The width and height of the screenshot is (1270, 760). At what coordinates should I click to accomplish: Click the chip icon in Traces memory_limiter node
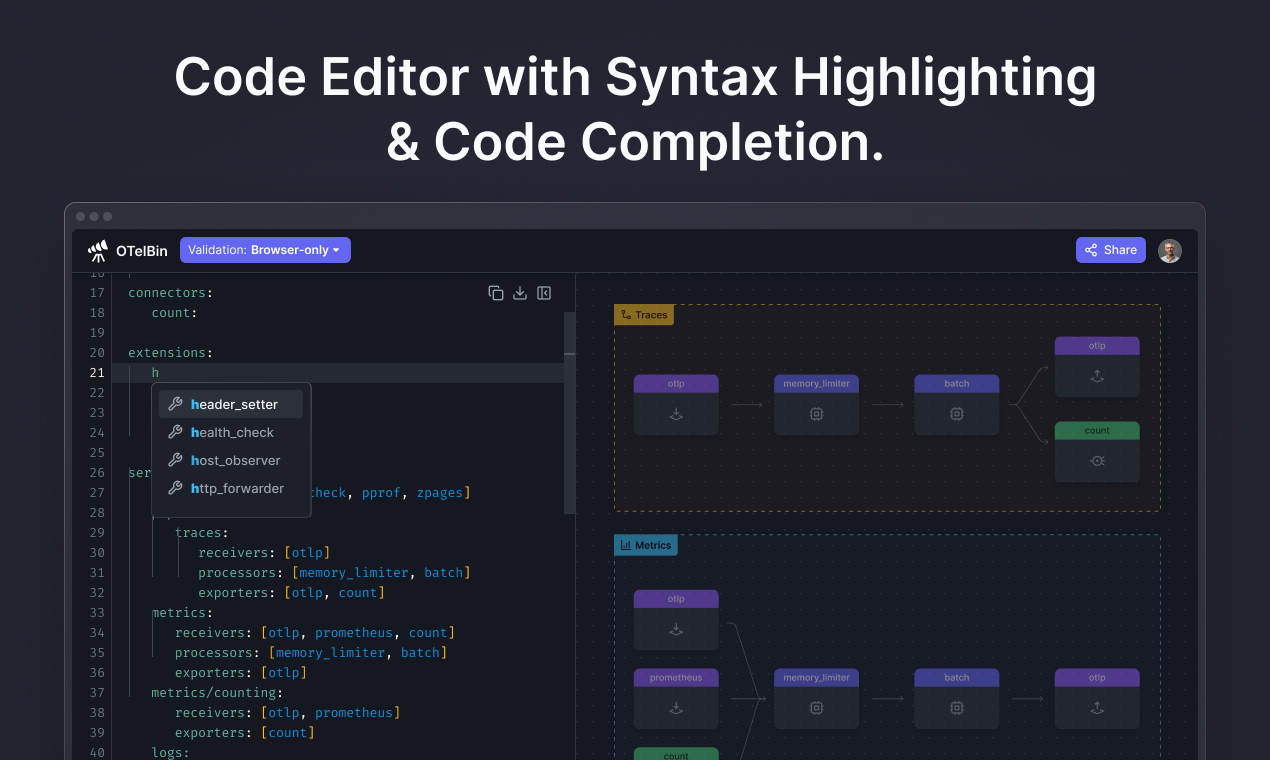point(816,414)
